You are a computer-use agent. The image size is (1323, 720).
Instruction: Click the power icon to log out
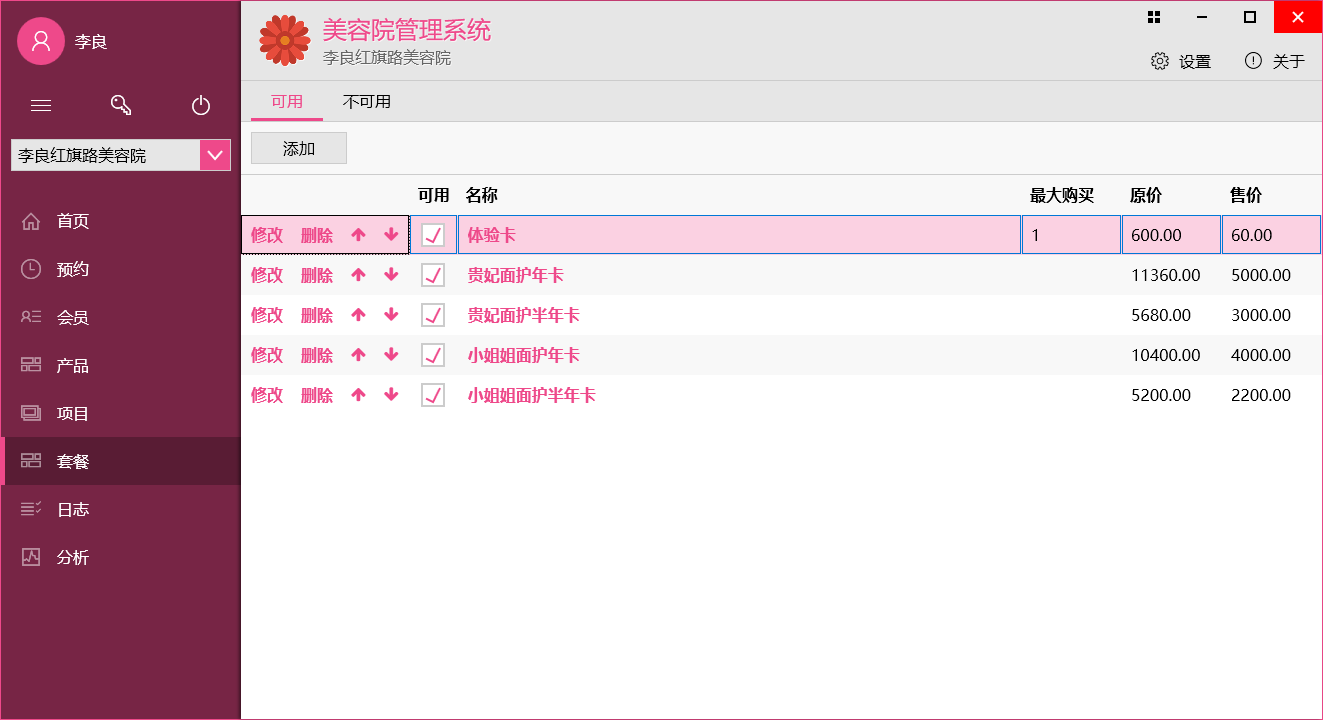click(x=201, y=105)
